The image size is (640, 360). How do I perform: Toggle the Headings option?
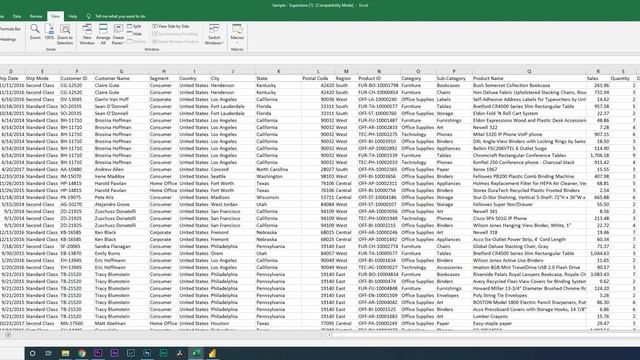pyautogui.click(x=8, y=39)
